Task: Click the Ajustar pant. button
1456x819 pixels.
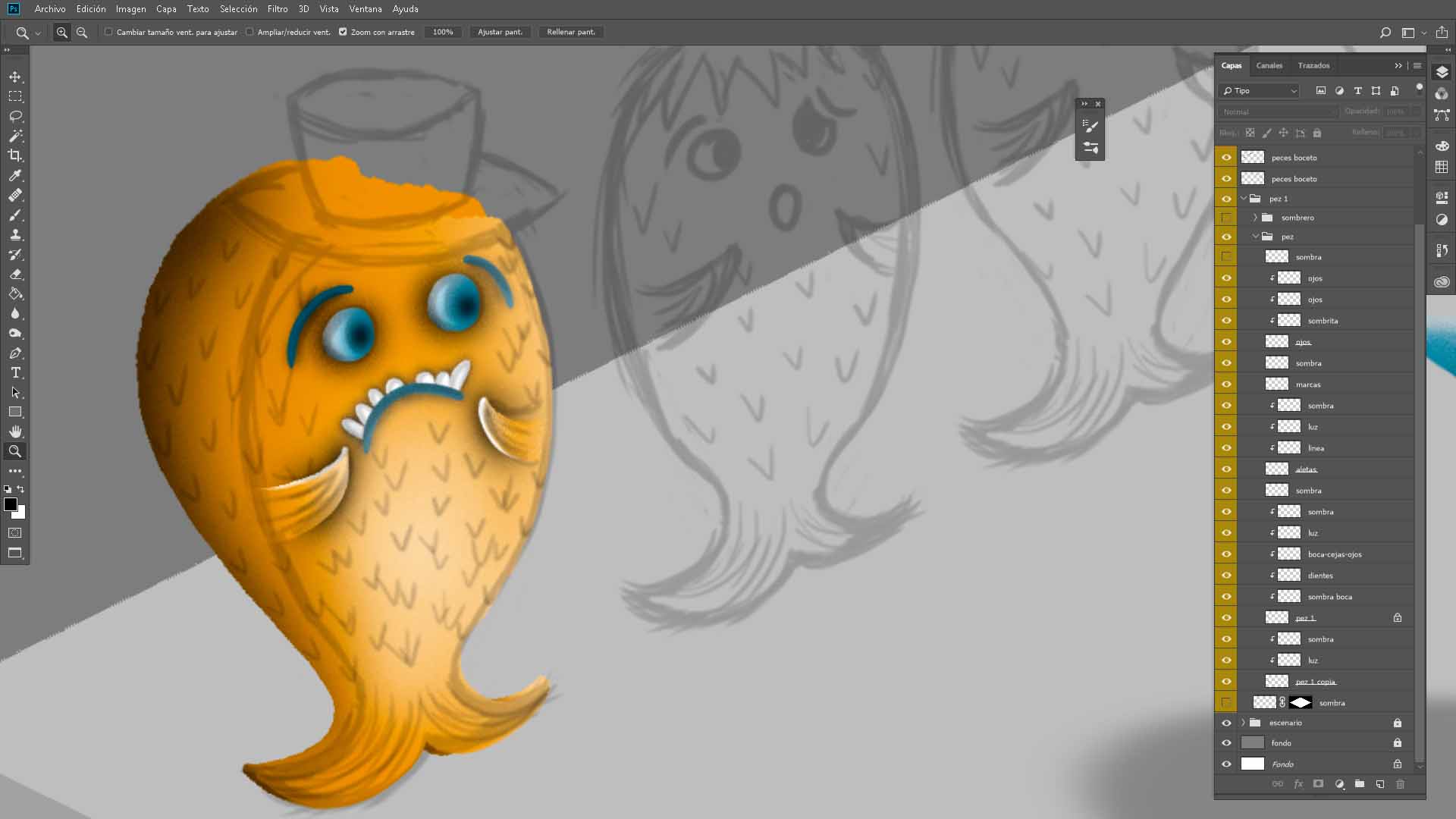Action: click(500, 32)
